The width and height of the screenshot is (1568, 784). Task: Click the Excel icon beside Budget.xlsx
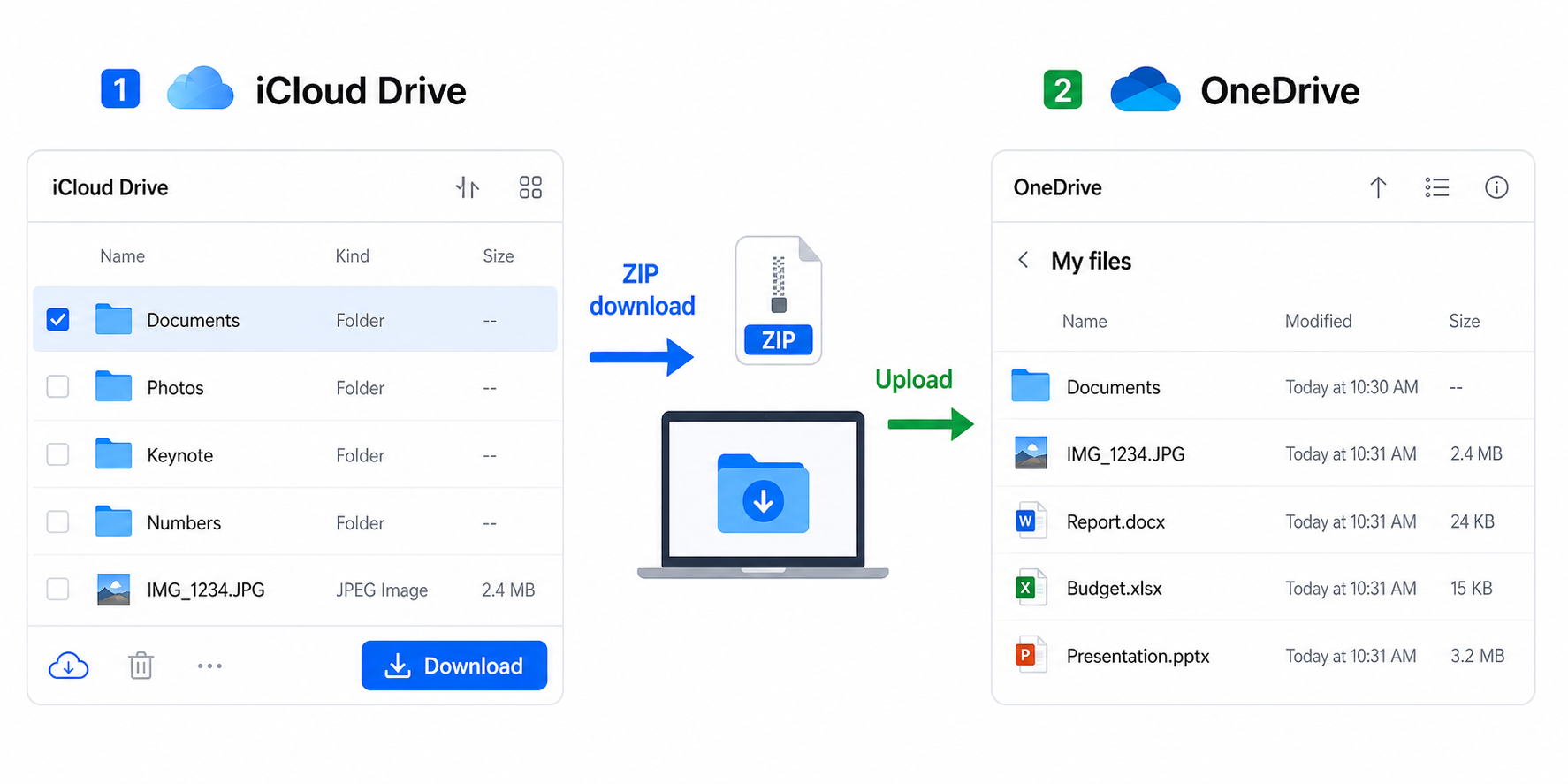pyautogui.click(x=1031, y=588)
